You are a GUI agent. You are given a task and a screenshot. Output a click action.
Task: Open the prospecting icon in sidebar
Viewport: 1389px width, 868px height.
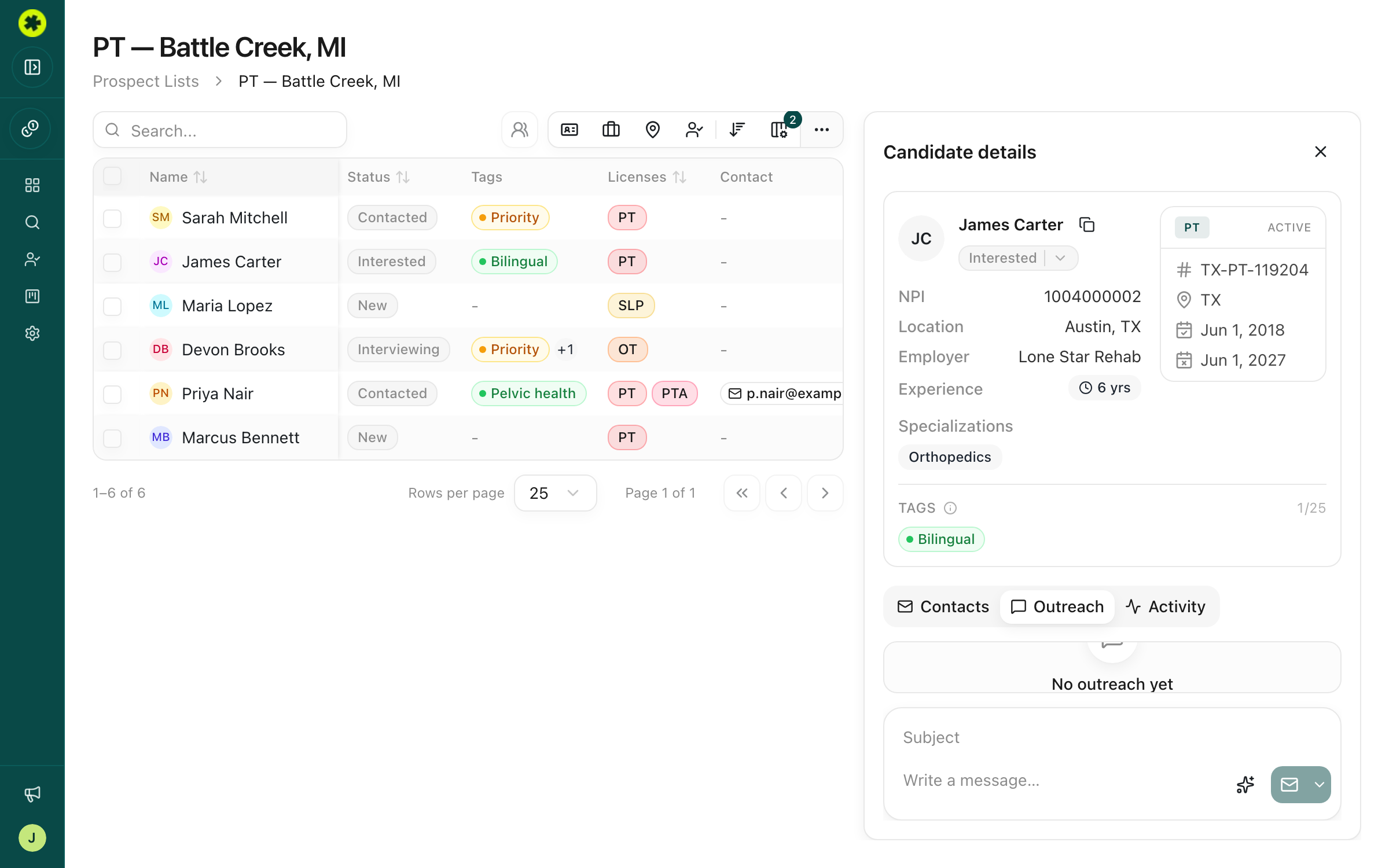(x=31, y=128)
